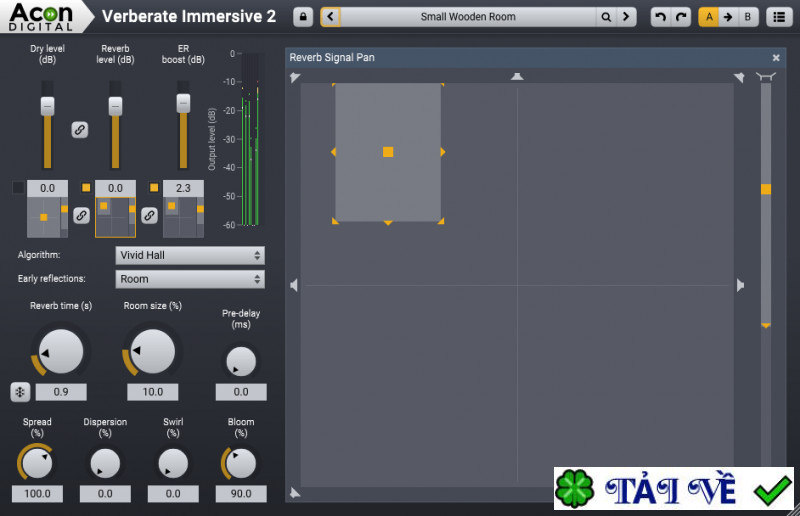Click the pan position center square handle
Viewport: 800px width, 516px height.
pos(388,152)
